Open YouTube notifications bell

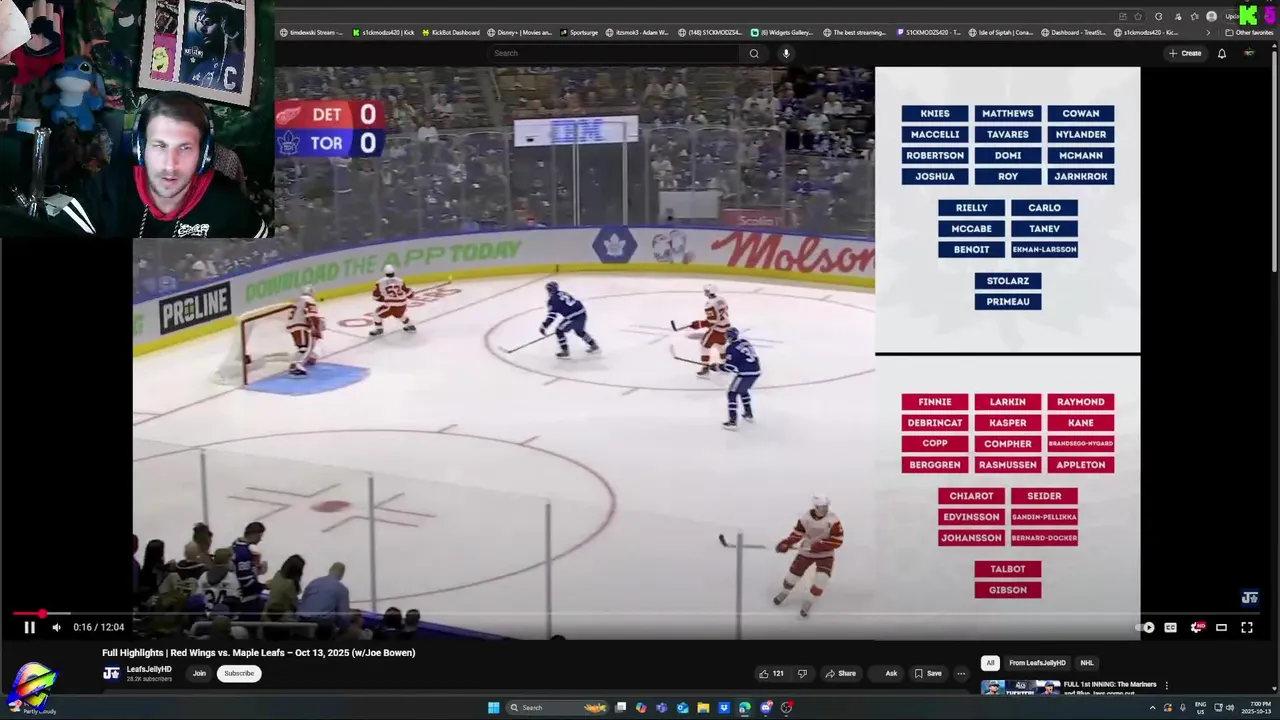click(1222, 53)
